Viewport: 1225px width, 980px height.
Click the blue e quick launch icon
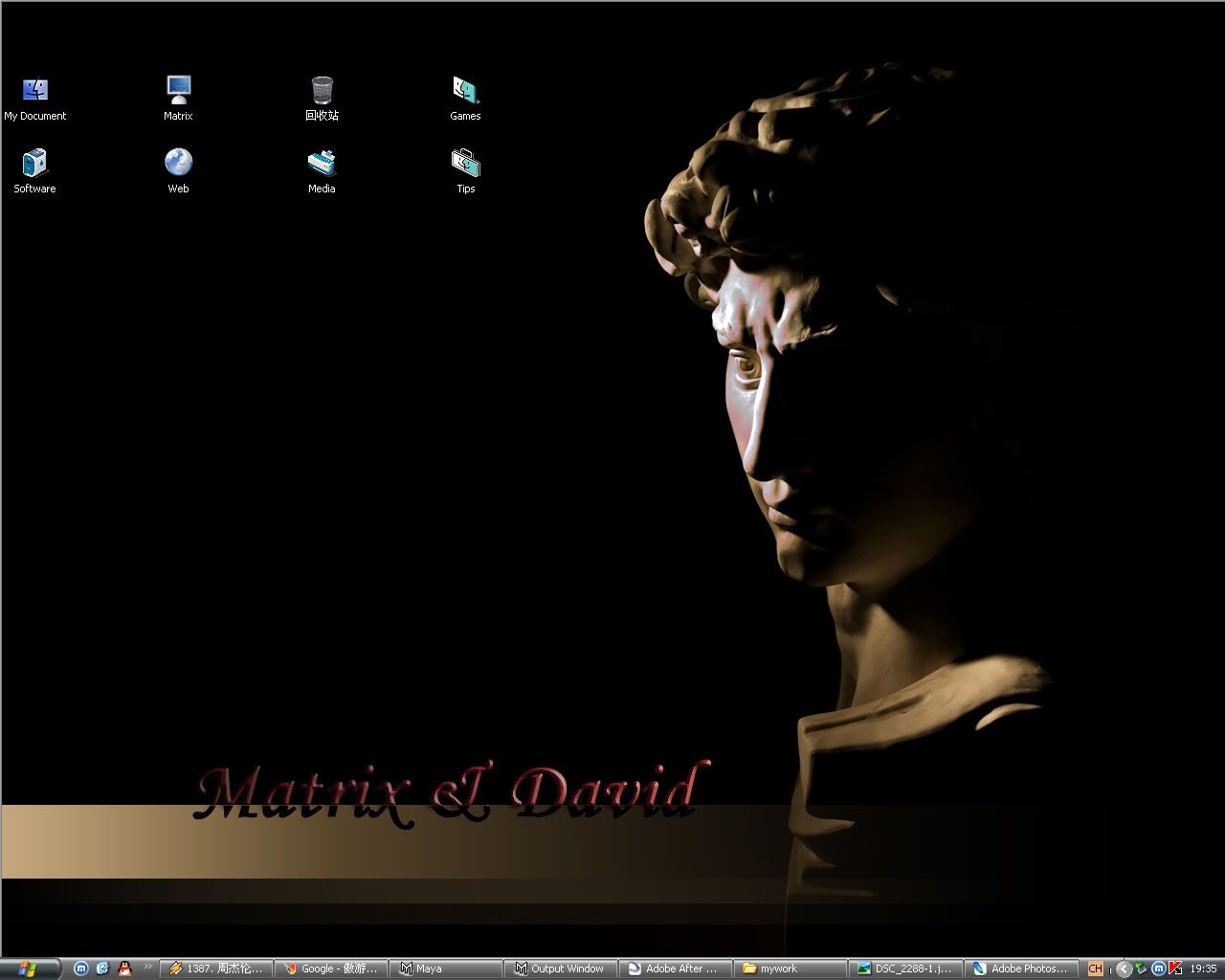pos(102,969)
